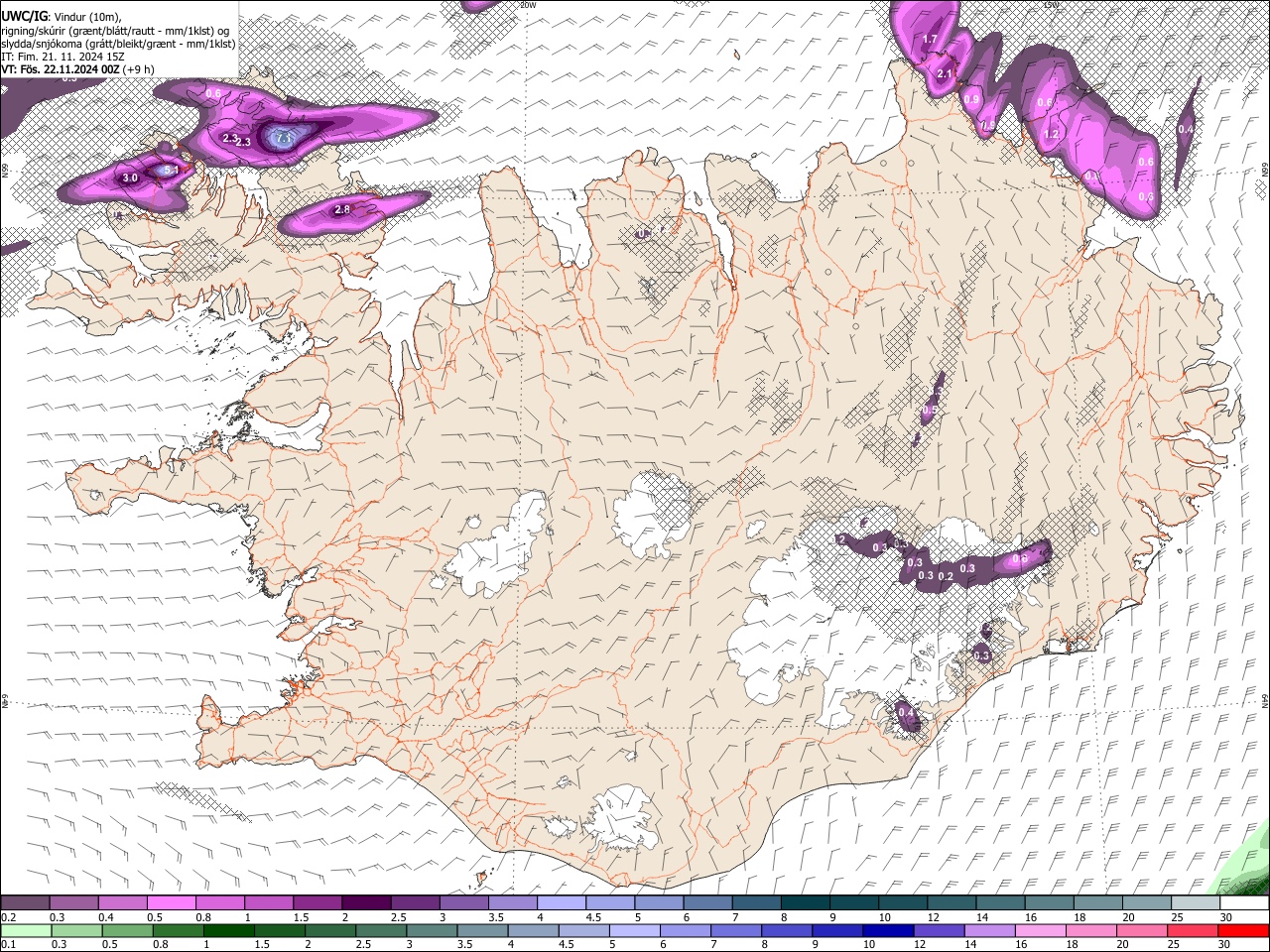Click the "UWC/IG" title text
The image size is (1270, 952).
[24, 16]
